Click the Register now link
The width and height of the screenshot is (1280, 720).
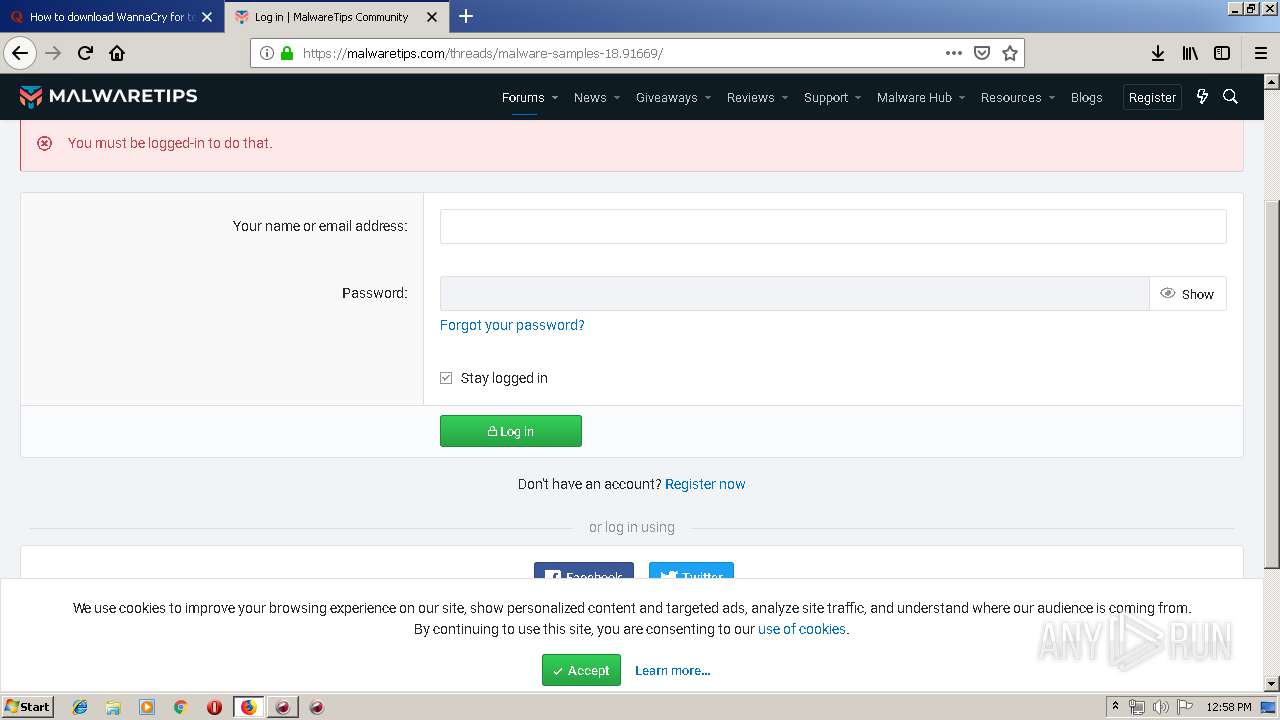[x=705, y=484]
